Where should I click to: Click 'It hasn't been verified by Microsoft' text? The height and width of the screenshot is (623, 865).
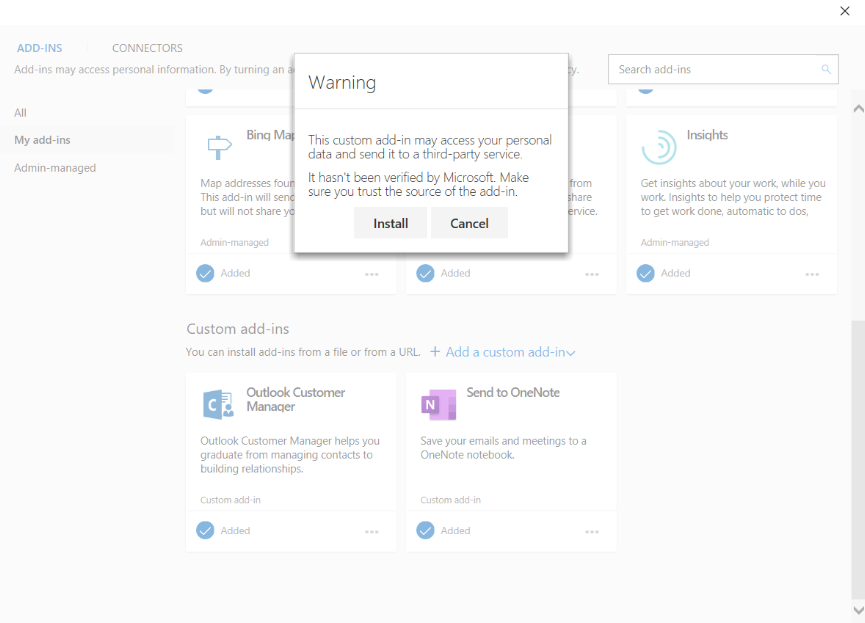[x=418, y=184]
